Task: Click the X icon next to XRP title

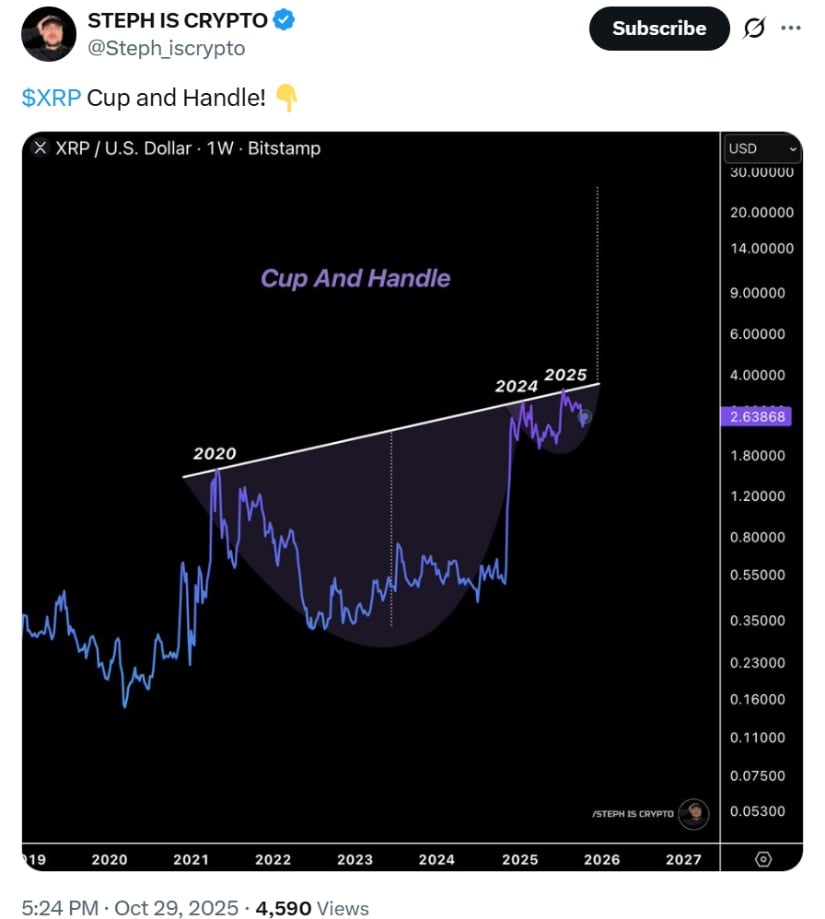Action: point(40,148)
